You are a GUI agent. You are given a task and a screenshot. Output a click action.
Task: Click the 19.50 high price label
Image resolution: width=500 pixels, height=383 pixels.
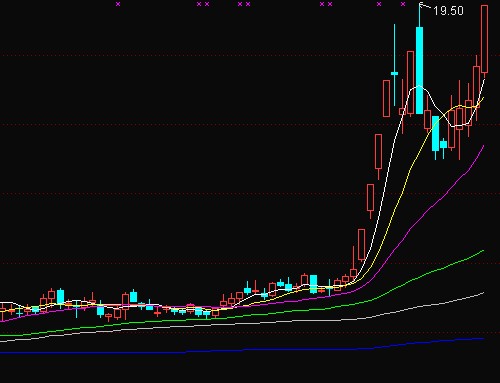(448, 11)
